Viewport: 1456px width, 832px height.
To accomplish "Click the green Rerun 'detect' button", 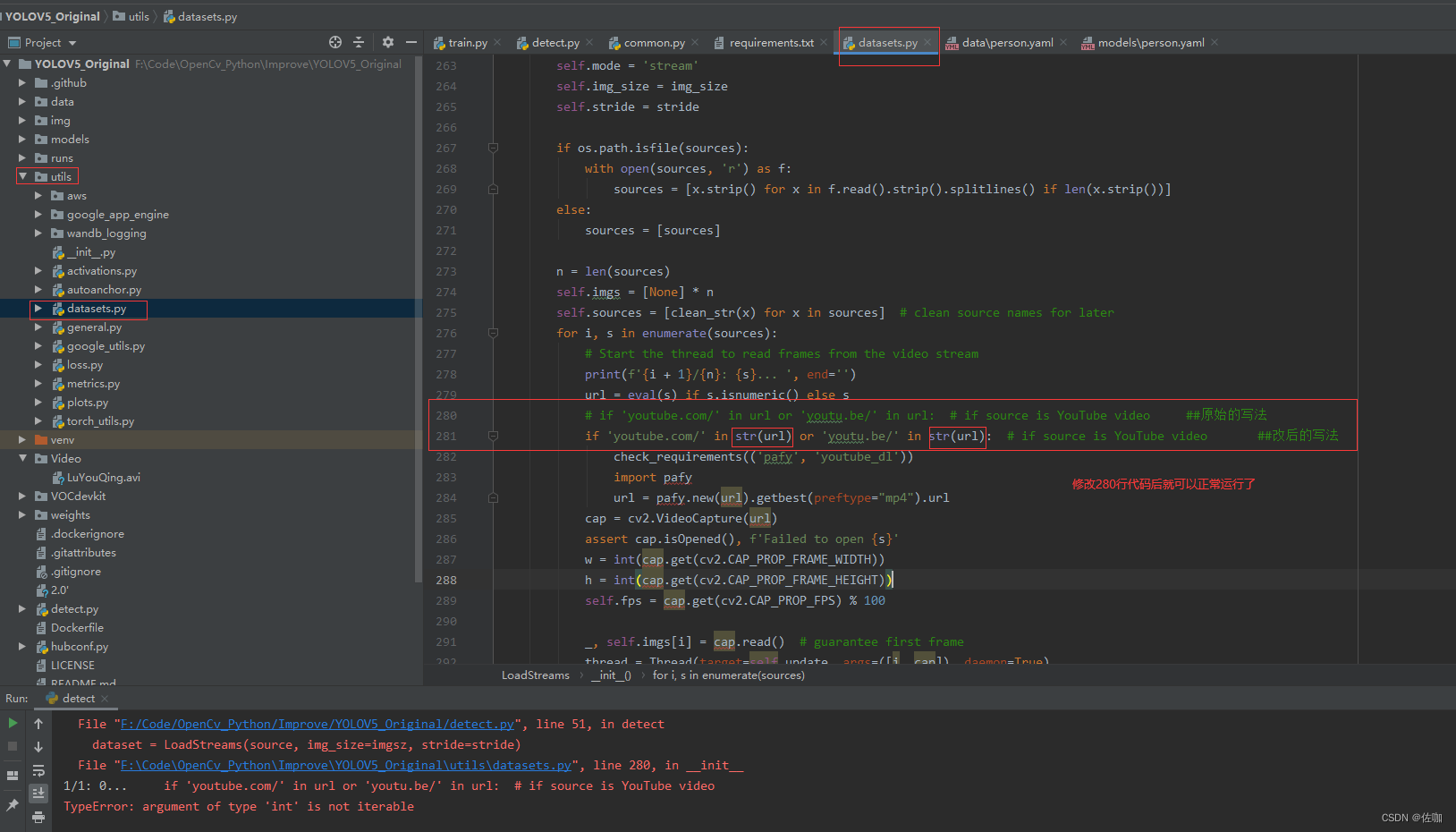I will point(13,723).
